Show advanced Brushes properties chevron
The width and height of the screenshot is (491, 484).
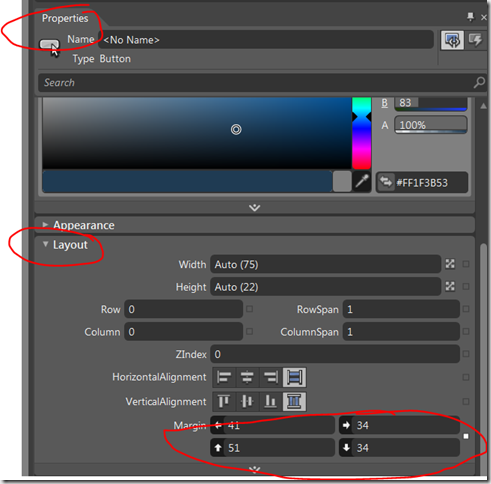click(x=255, y=207)
